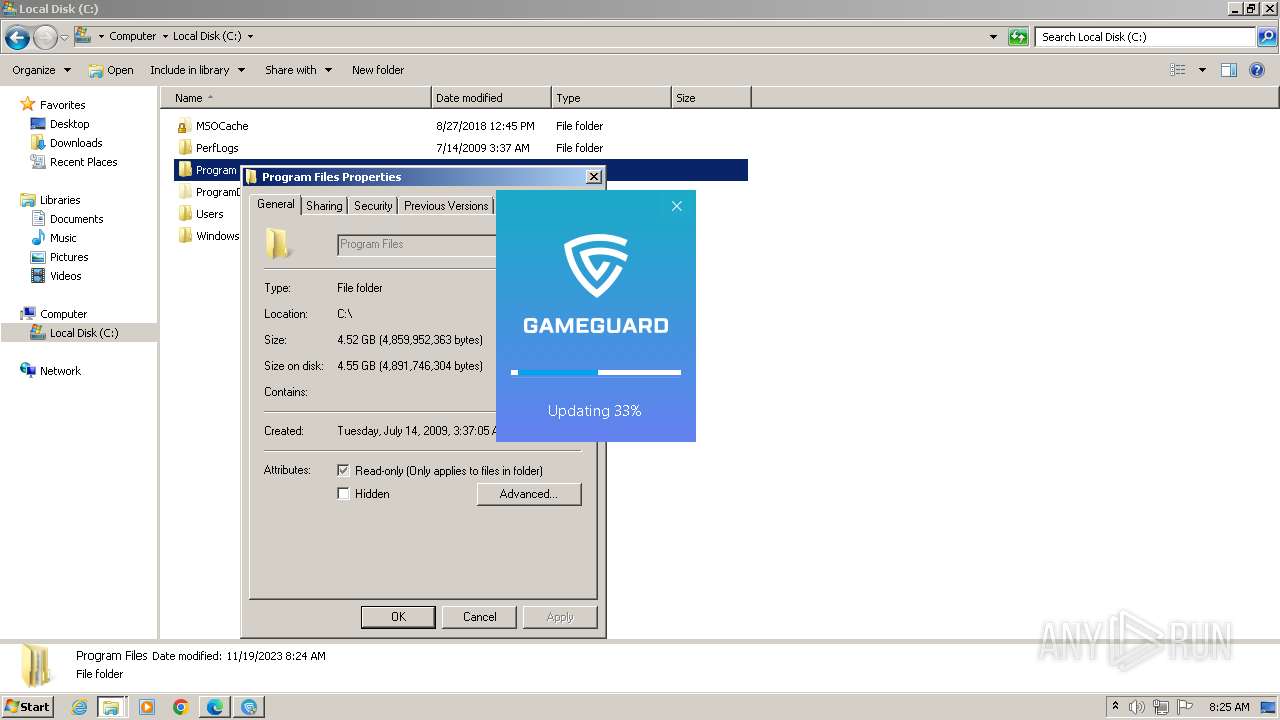Show hidden tray icons arrow
Image resolution: width=1280 pixels, height=720 pixels.
1115,706
